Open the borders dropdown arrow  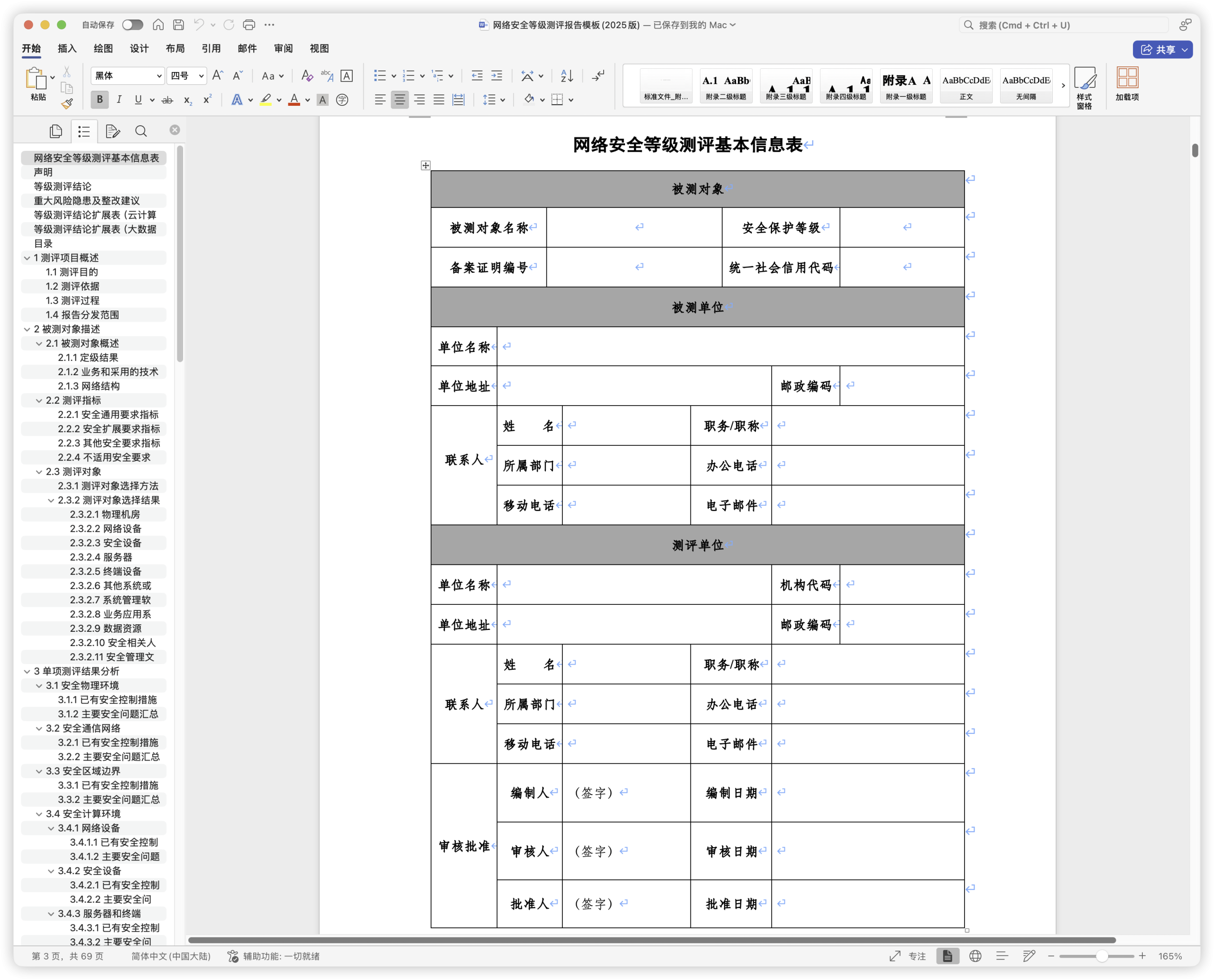point(571,101)
